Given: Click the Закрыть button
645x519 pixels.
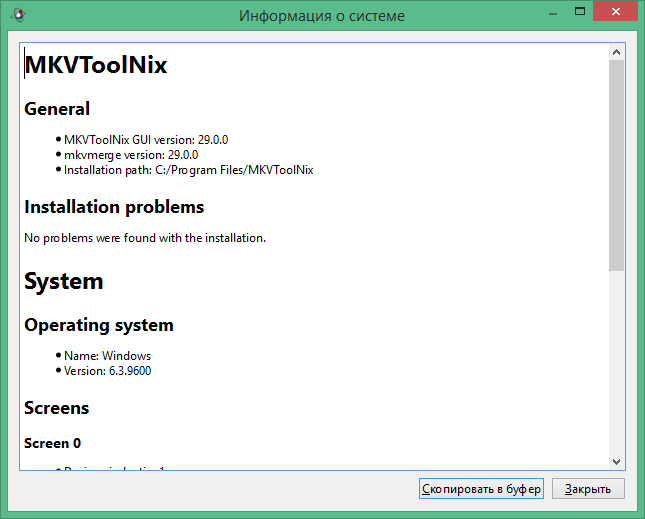Looking at the screenshot, I should [588, 489].
